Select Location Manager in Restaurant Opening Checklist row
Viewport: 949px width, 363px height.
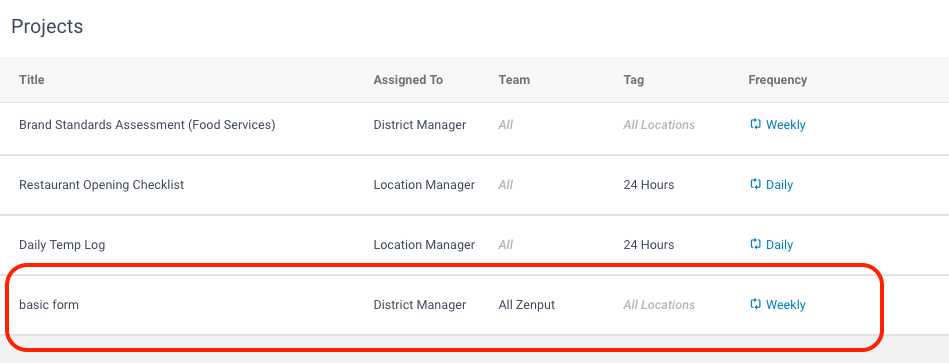click(424, 185)
